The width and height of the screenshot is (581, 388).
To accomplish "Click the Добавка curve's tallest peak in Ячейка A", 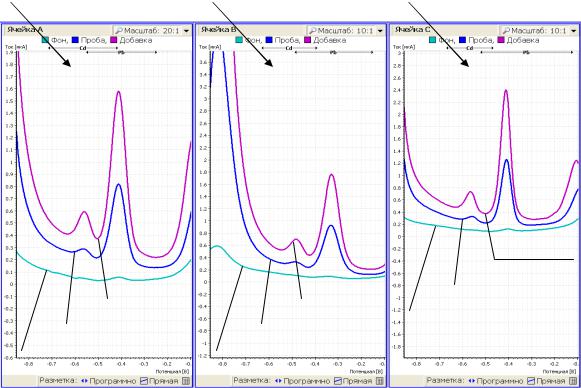I will (119, 92).
